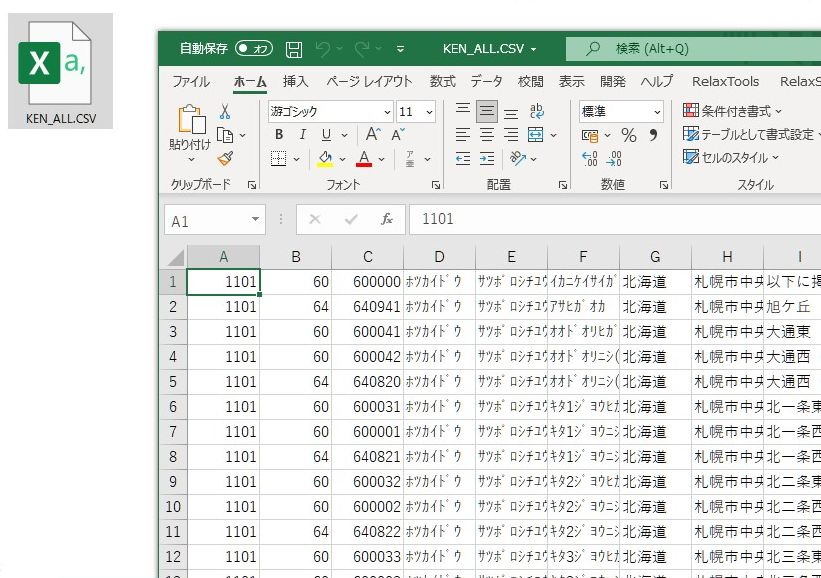
Task: Apply underline to cell A1
Action: coord(325,134)
